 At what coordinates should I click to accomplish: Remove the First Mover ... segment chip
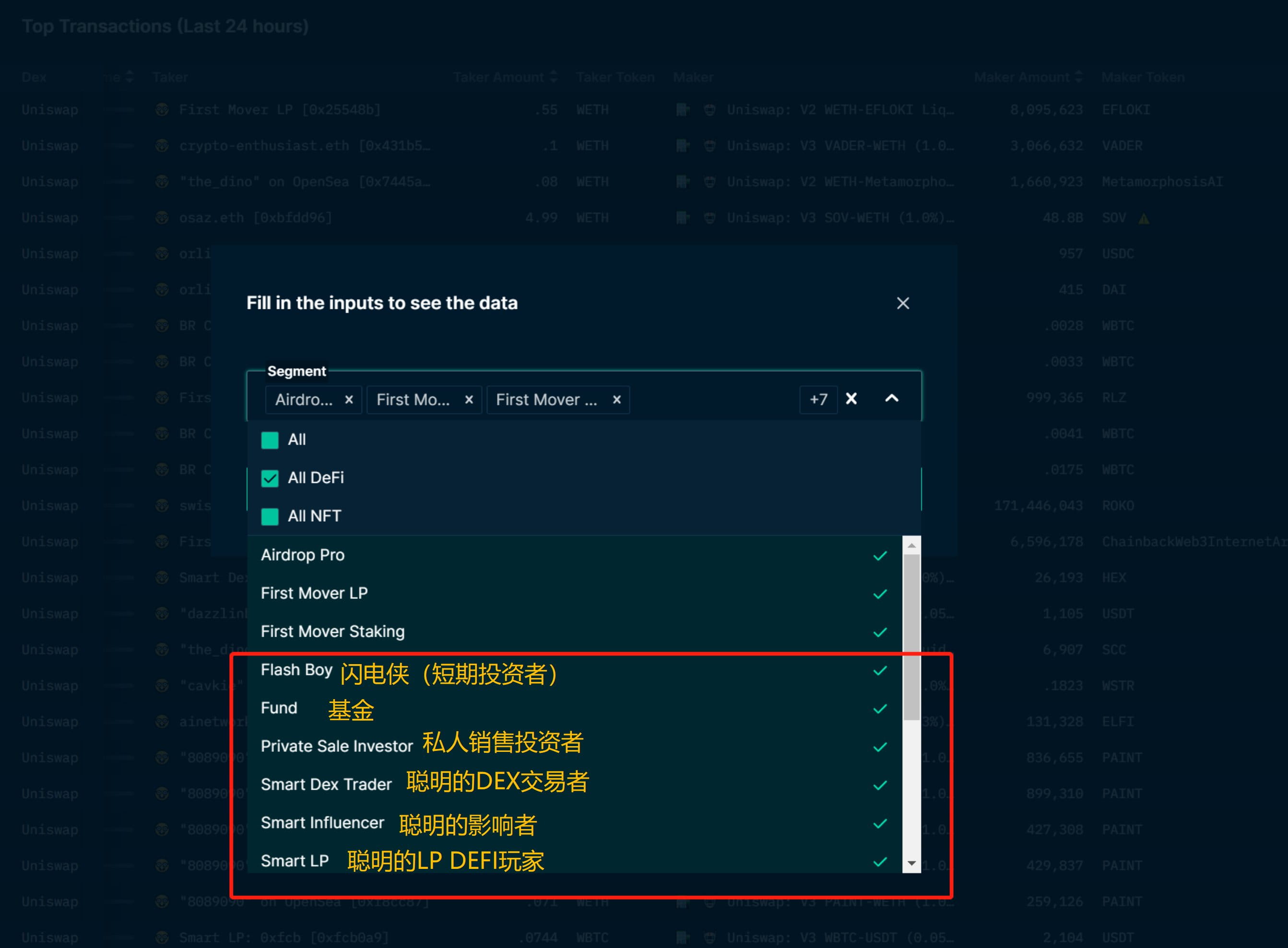[x=616, y=399]
